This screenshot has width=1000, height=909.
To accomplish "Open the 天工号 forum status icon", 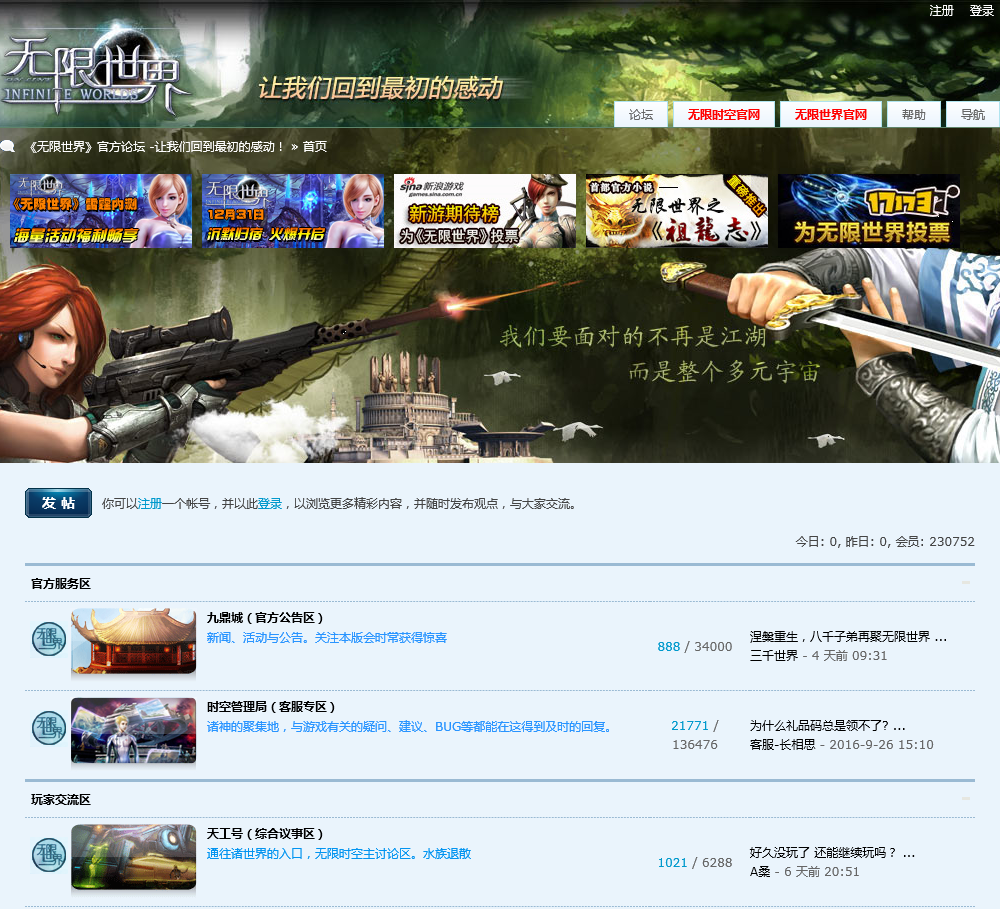I will 48,855.
